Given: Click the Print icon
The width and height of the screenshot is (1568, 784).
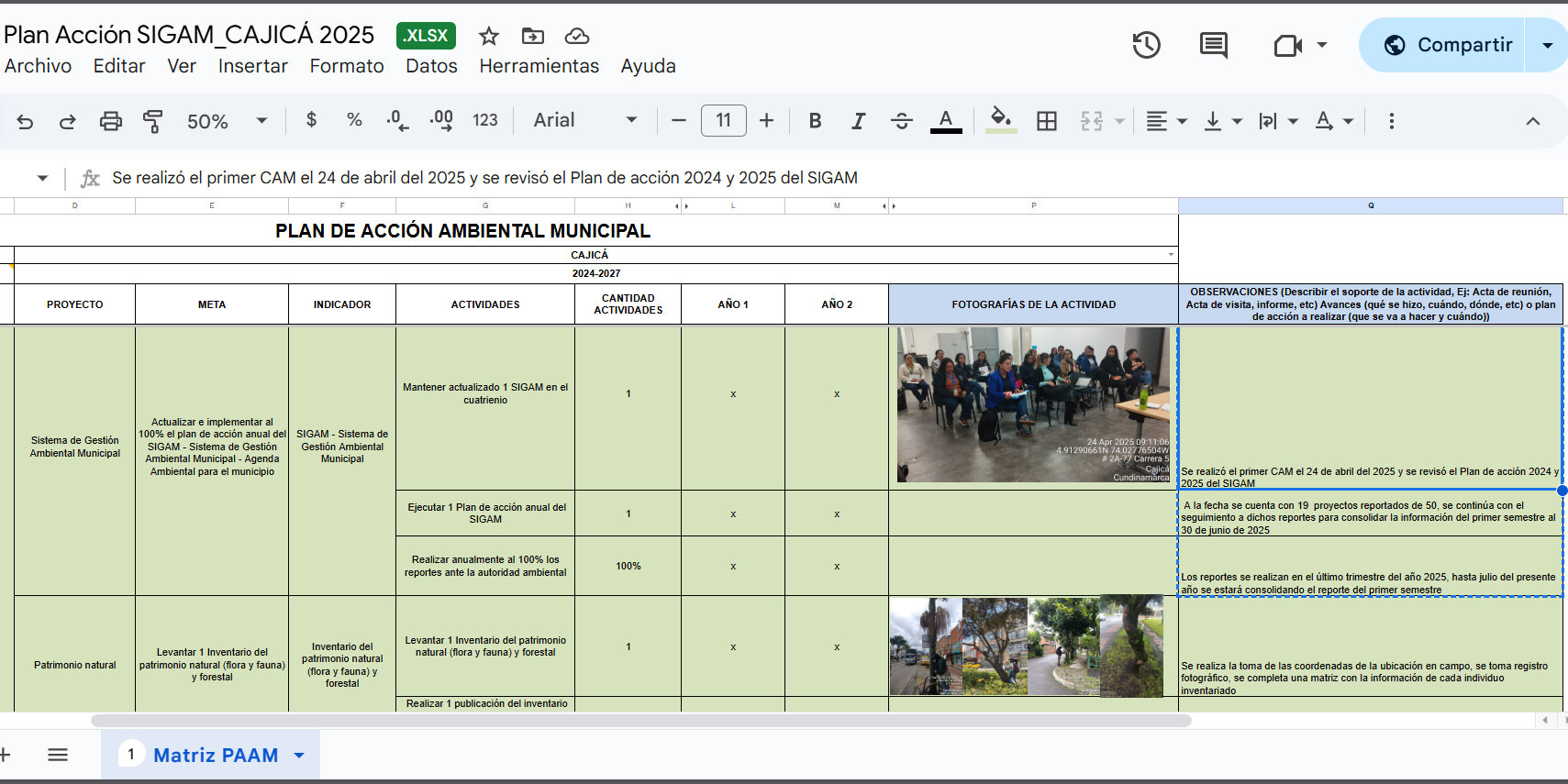Looking at the screenshot, I should click(x=110, y=121).
